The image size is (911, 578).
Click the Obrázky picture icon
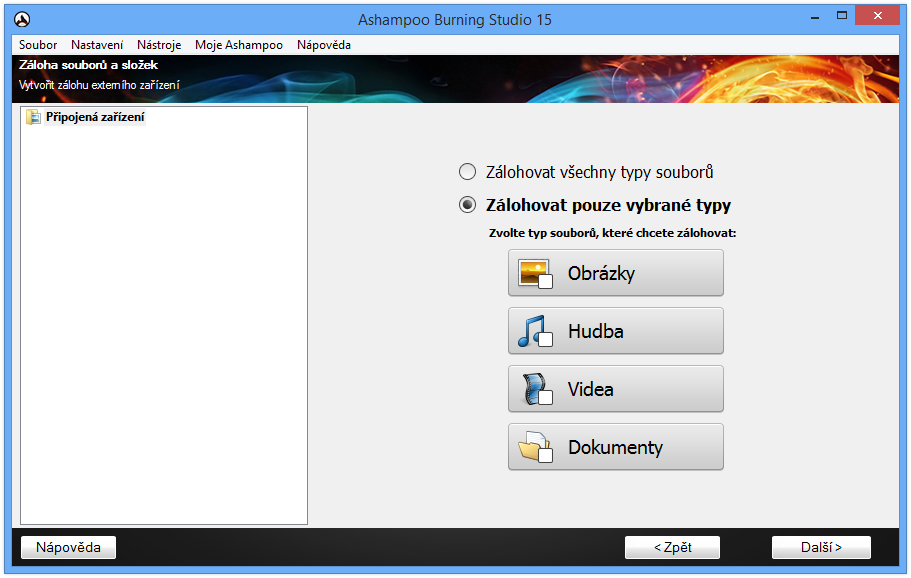pyautogui.click(x=535, y=274)
